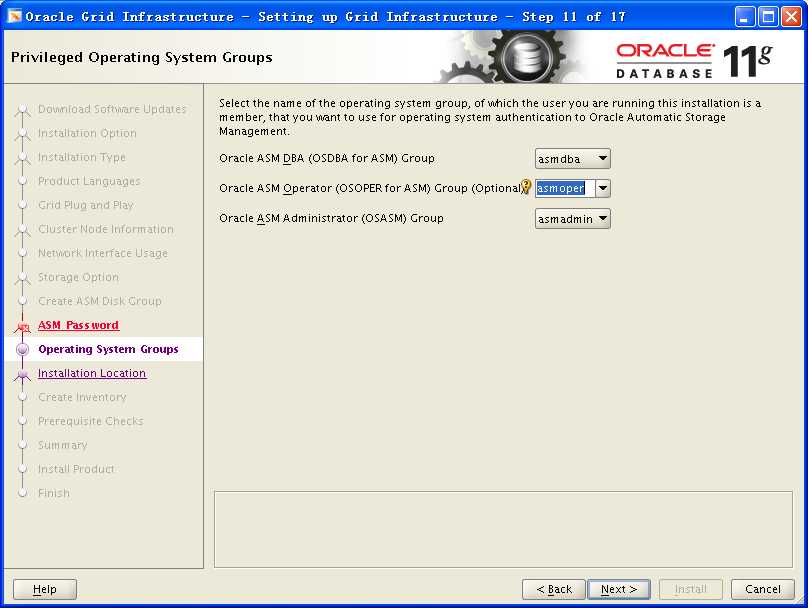Open the OSASM asmadmin group dropdown
The image size is (808, 608).
(x=573, y=218)
